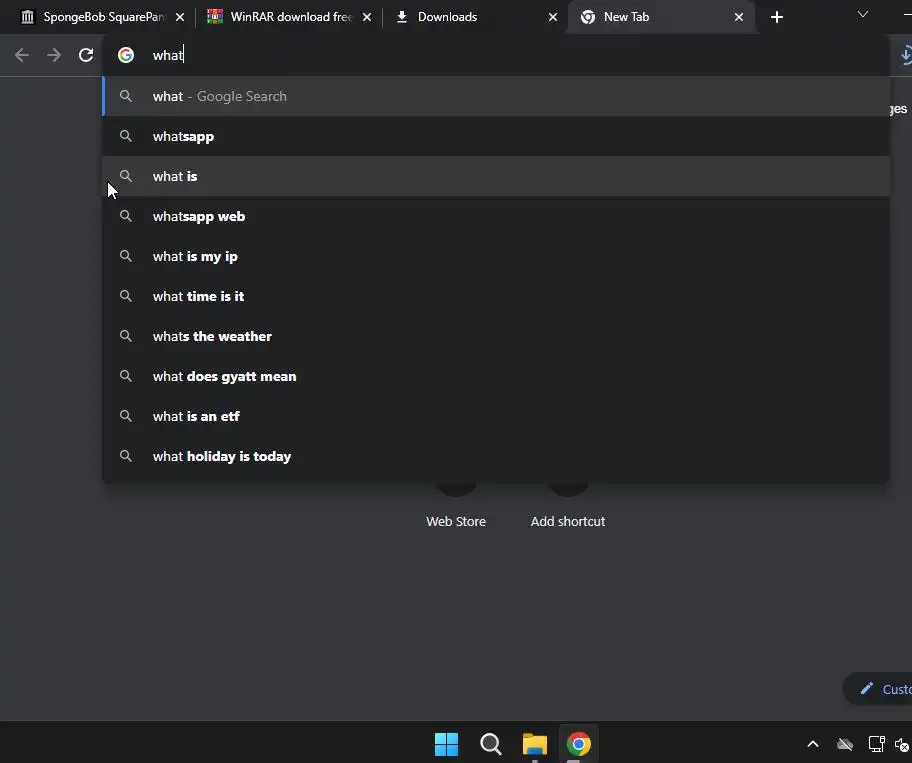Switch to the Downloads tab
Image resolution: width=912 pixels, height=763 pixels.
pyautogui.click(x=474, y=17)
